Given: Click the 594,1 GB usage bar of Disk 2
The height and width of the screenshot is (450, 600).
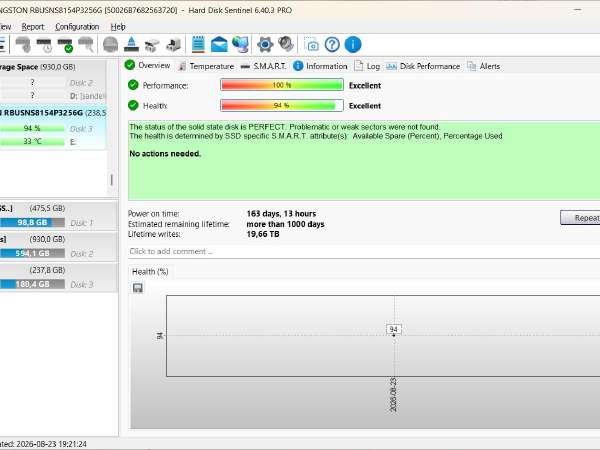Looking at the screenshot, I should pyautogui.click(x=32, y=253).
